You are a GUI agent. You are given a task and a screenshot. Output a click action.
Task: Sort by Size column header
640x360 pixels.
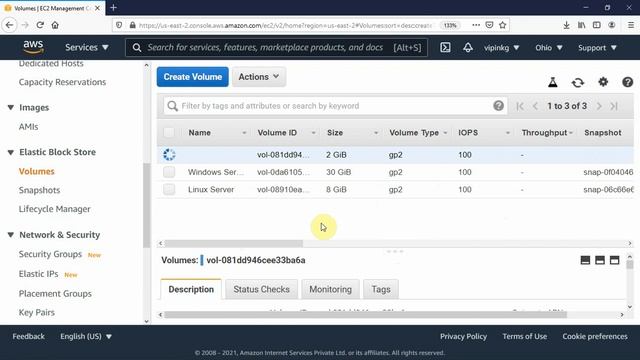[x=335, y=133]
